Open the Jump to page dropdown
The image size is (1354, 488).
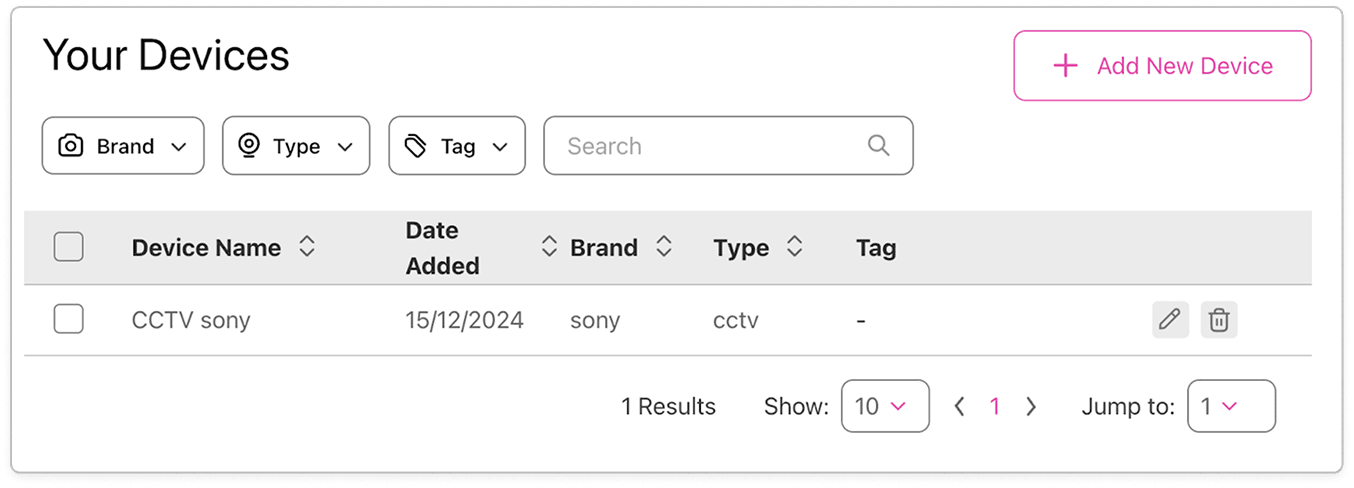(1230, 406)
